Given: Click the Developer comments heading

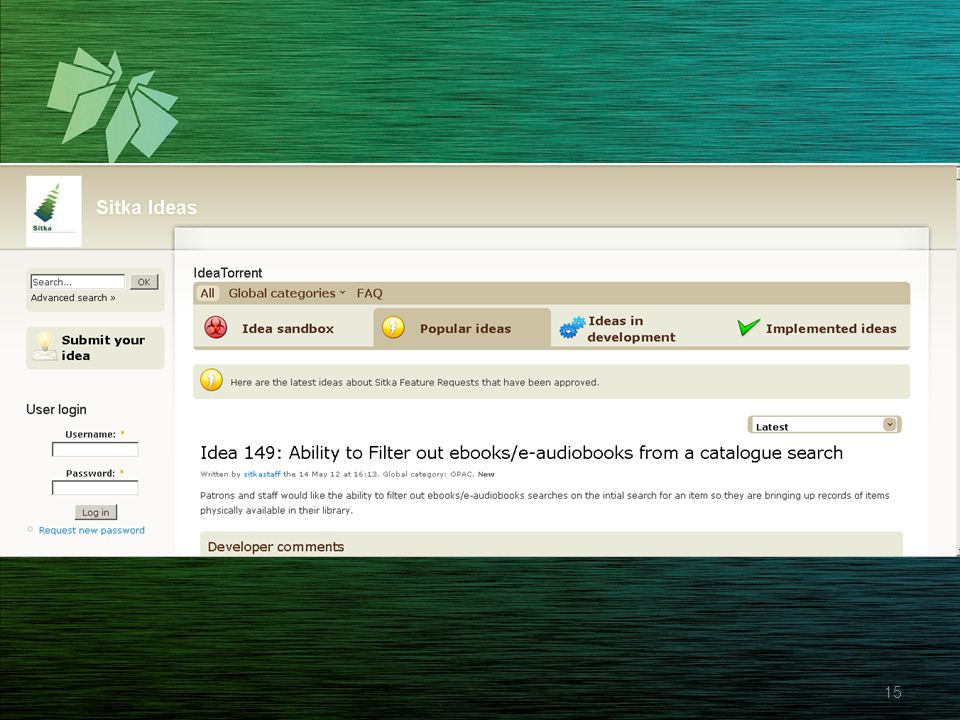Looking at the screenshot, I should (x=276, y=547).
